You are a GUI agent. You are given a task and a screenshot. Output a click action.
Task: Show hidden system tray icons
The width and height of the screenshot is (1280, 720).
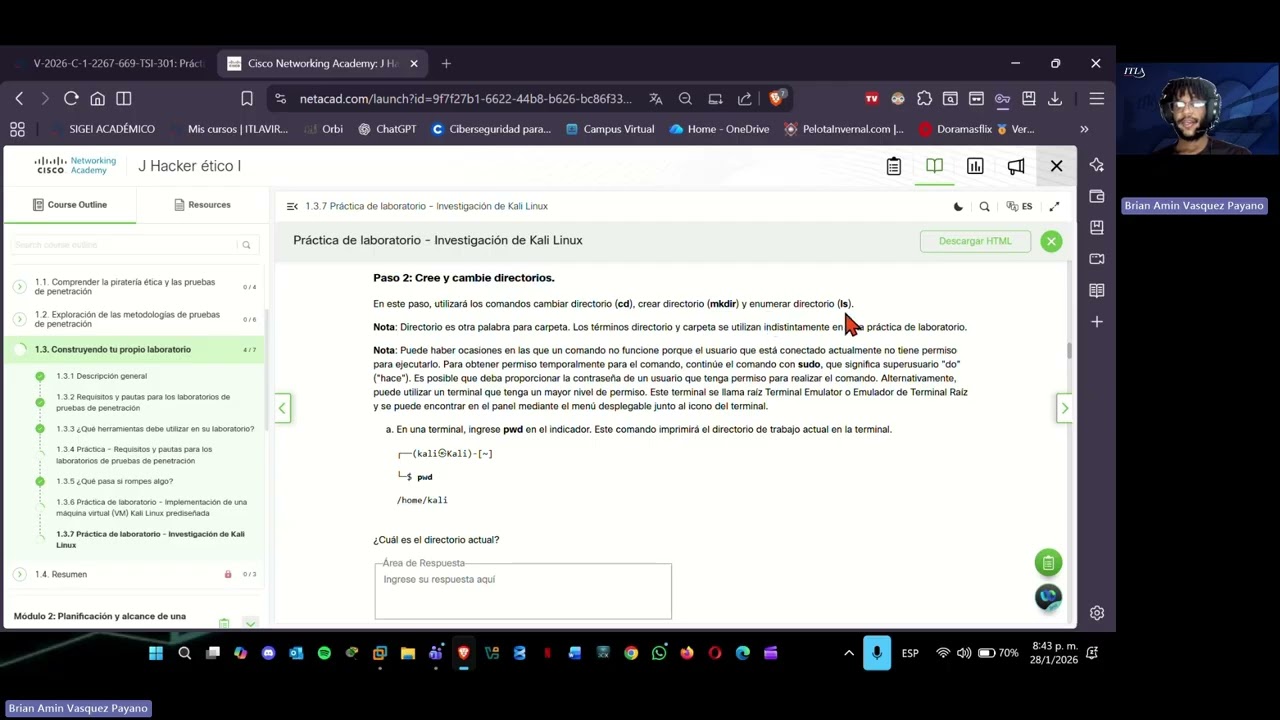[x=849, y=654]
